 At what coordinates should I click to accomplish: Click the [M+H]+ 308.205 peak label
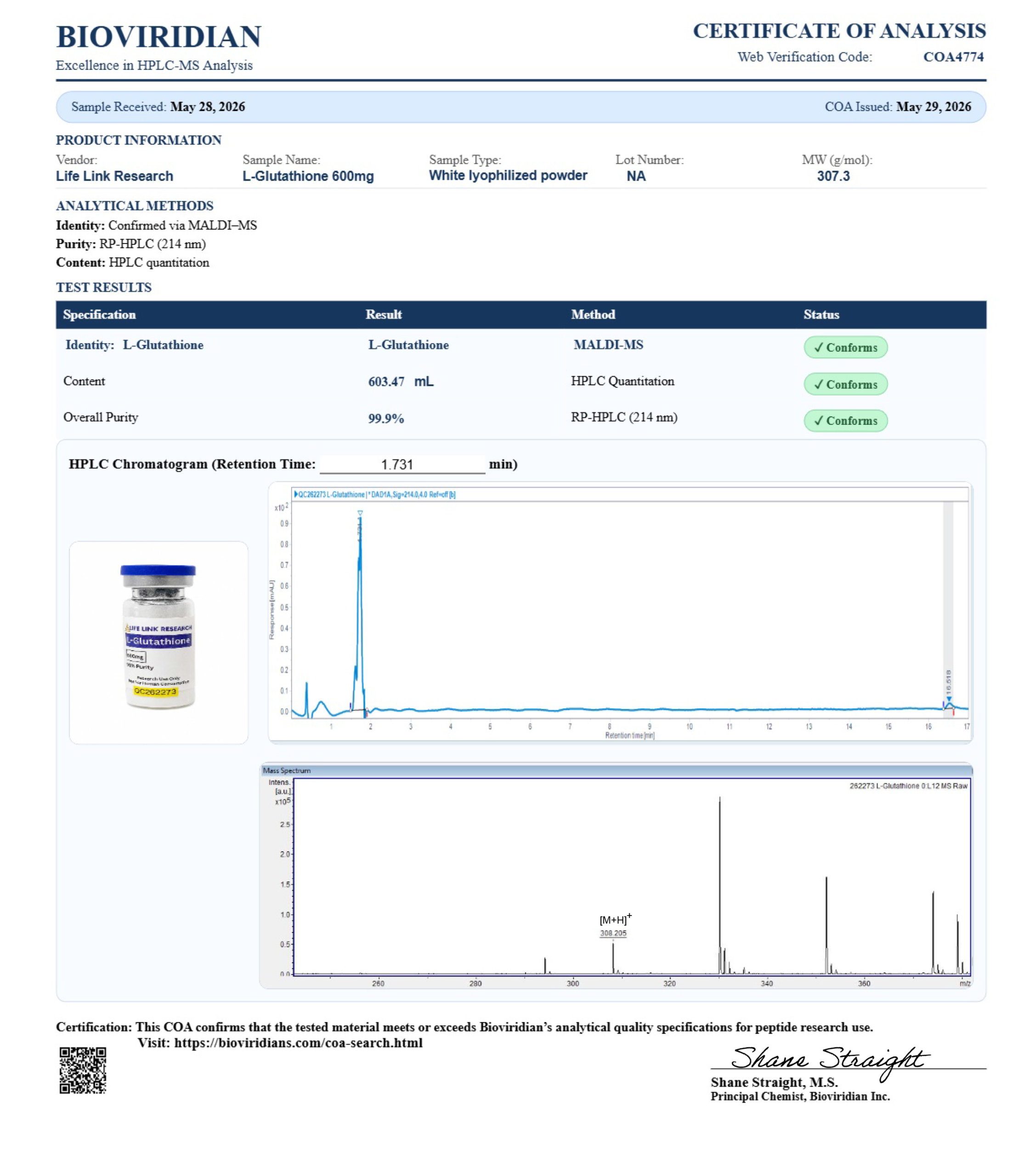[614, 925]
